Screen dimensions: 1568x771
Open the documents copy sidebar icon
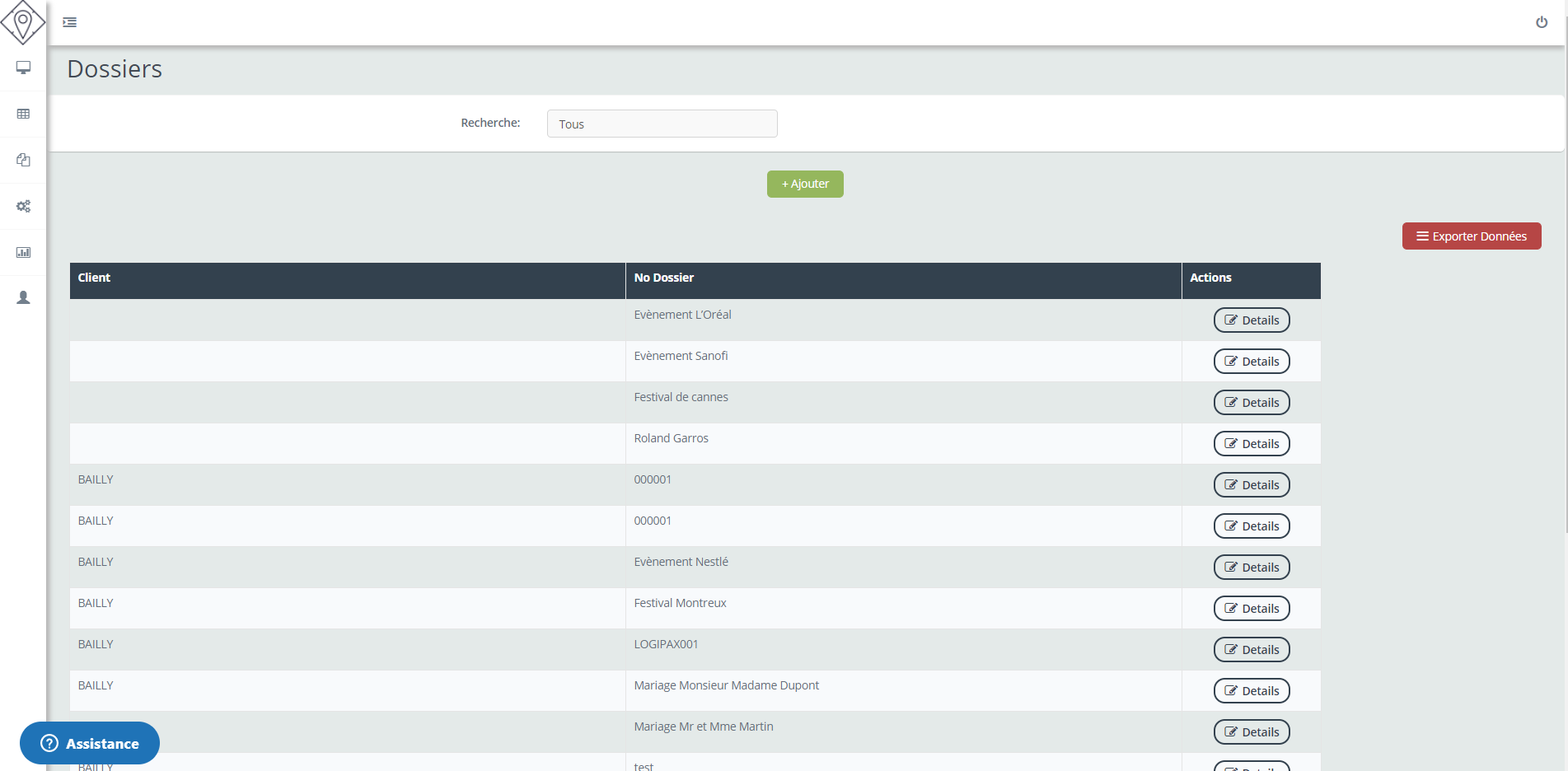click(x=23, y=160)
